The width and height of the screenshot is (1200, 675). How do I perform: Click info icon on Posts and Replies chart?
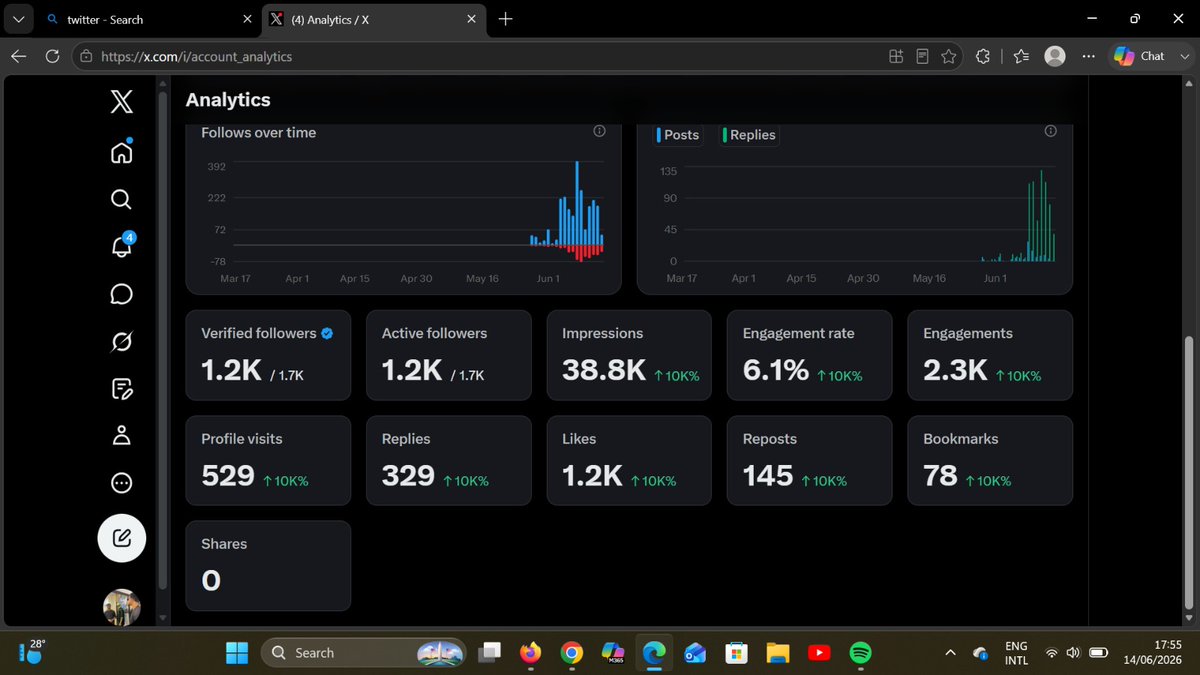click(1050, 131)
